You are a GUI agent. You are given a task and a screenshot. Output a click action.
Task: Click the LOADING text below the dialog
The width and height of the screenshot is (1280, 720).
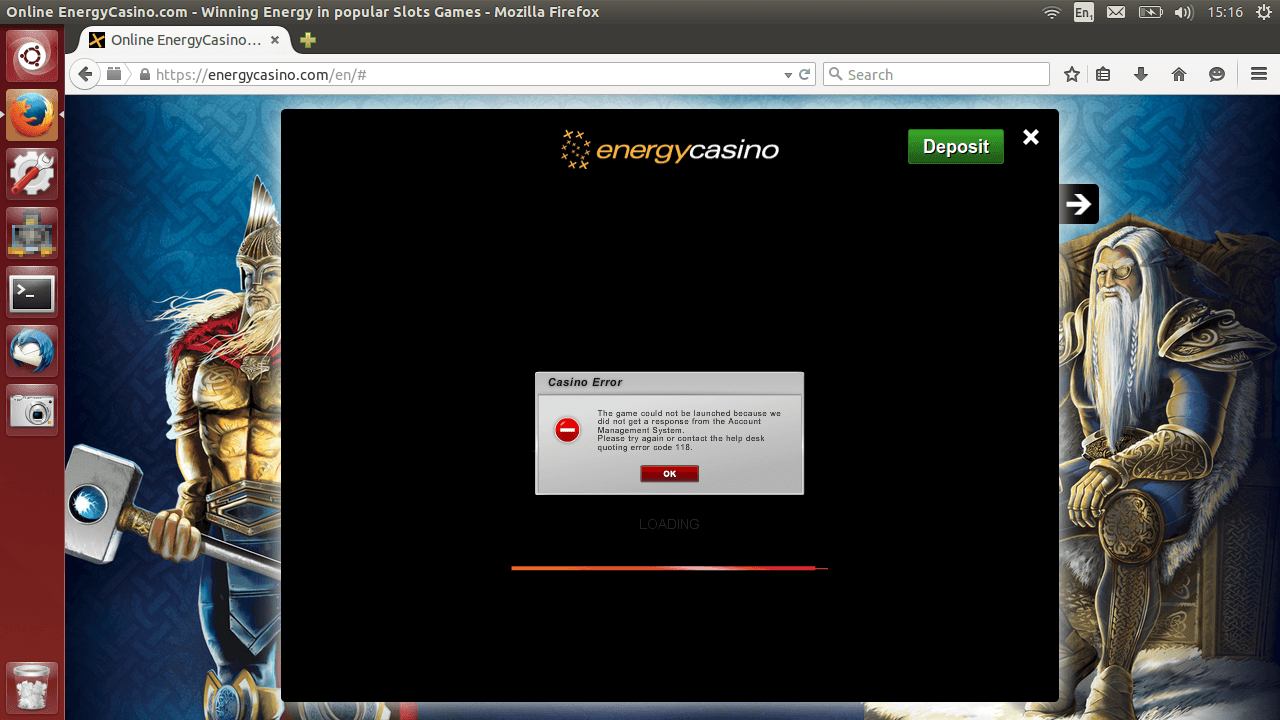(x=669, y=524)
